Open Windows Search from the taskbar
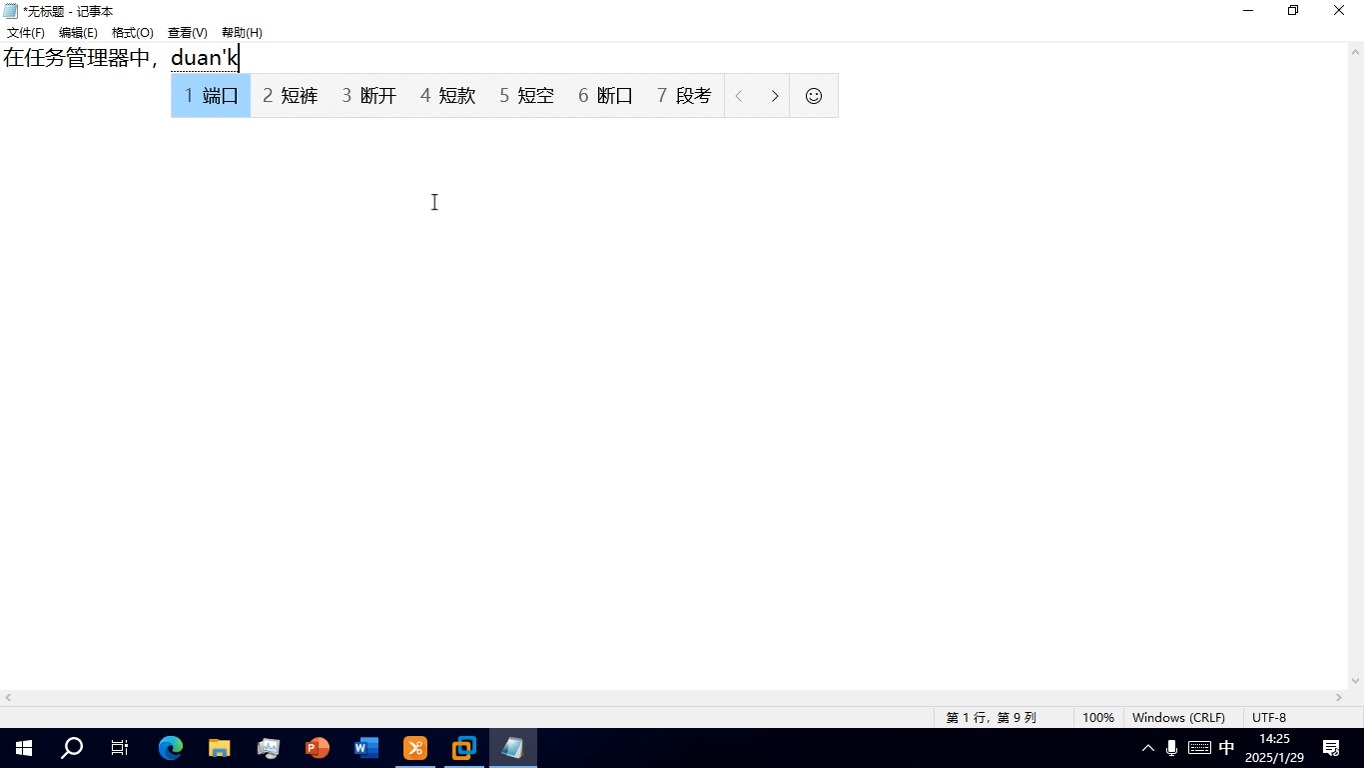The width and height of the screenshot is (1364, 768). pyautogui.click(x=71, y=747)
